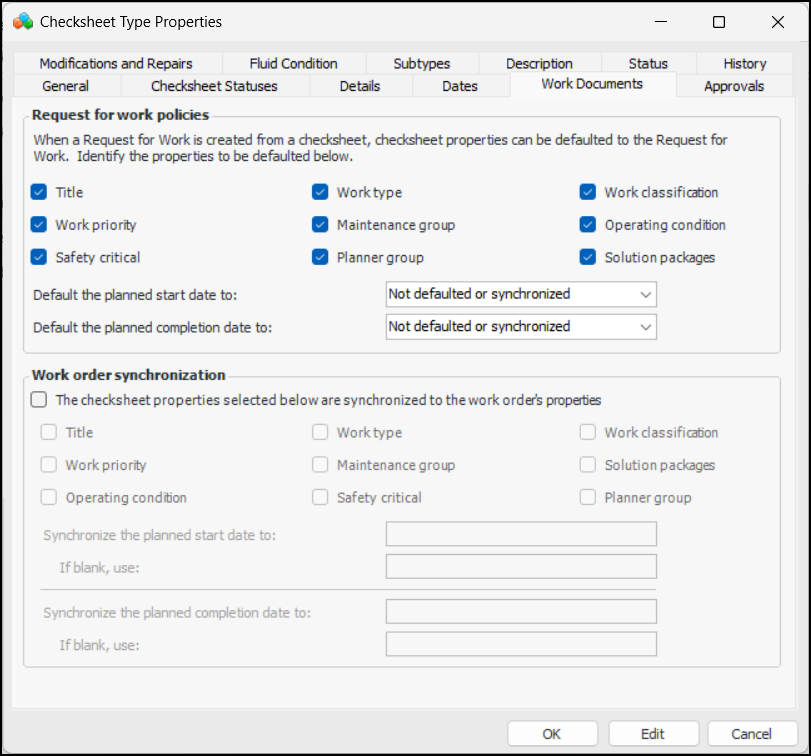Expand the default planned completion date dropdown

(x=521, y=326)
